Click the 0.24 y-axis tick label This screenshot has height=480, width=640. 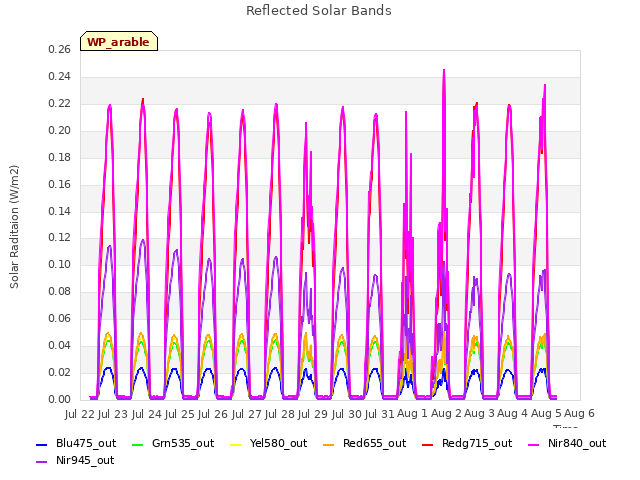pos(60,77)
